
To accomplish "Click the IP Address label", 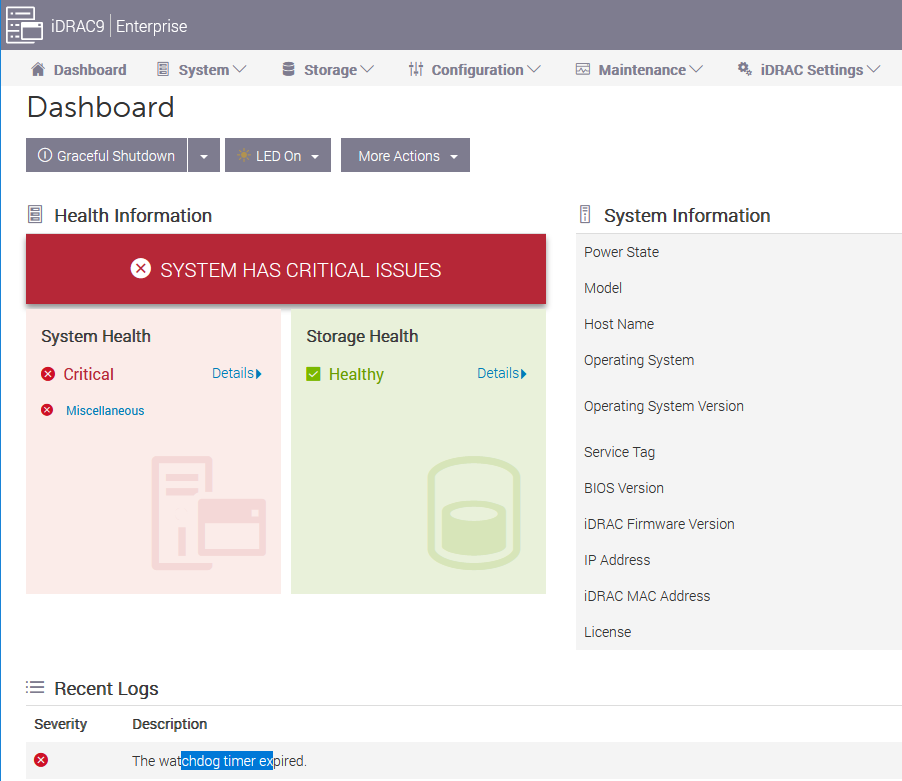I will [x=617, y=560].
